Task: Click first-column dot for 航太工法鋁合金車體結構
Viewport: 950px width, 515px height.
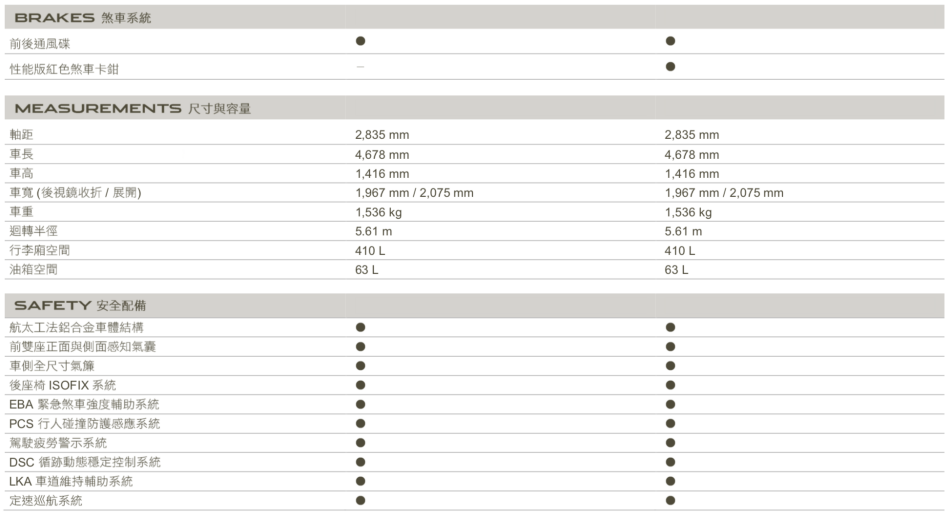Action: click(x=360, y=327)
